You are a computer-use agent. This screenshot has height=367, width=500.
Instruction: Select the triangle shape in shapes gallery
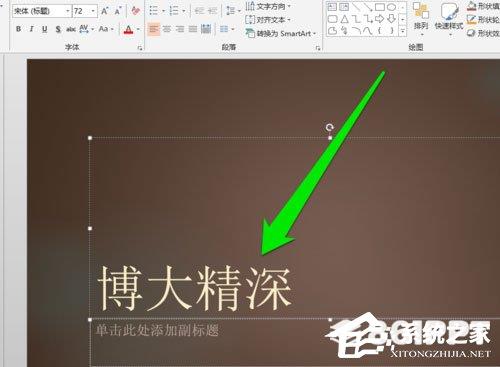(x=345, y=19)
